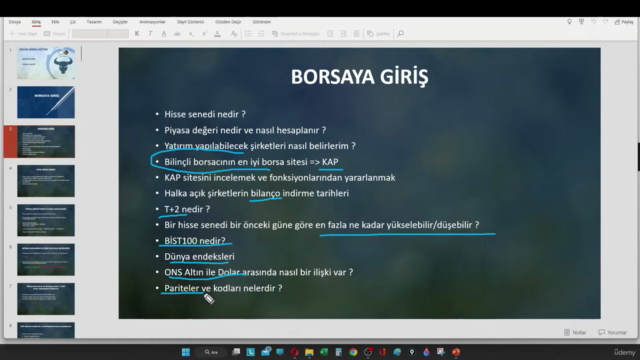Select slide 5 thumbnail
640x360 pixels.
(46, 220)
